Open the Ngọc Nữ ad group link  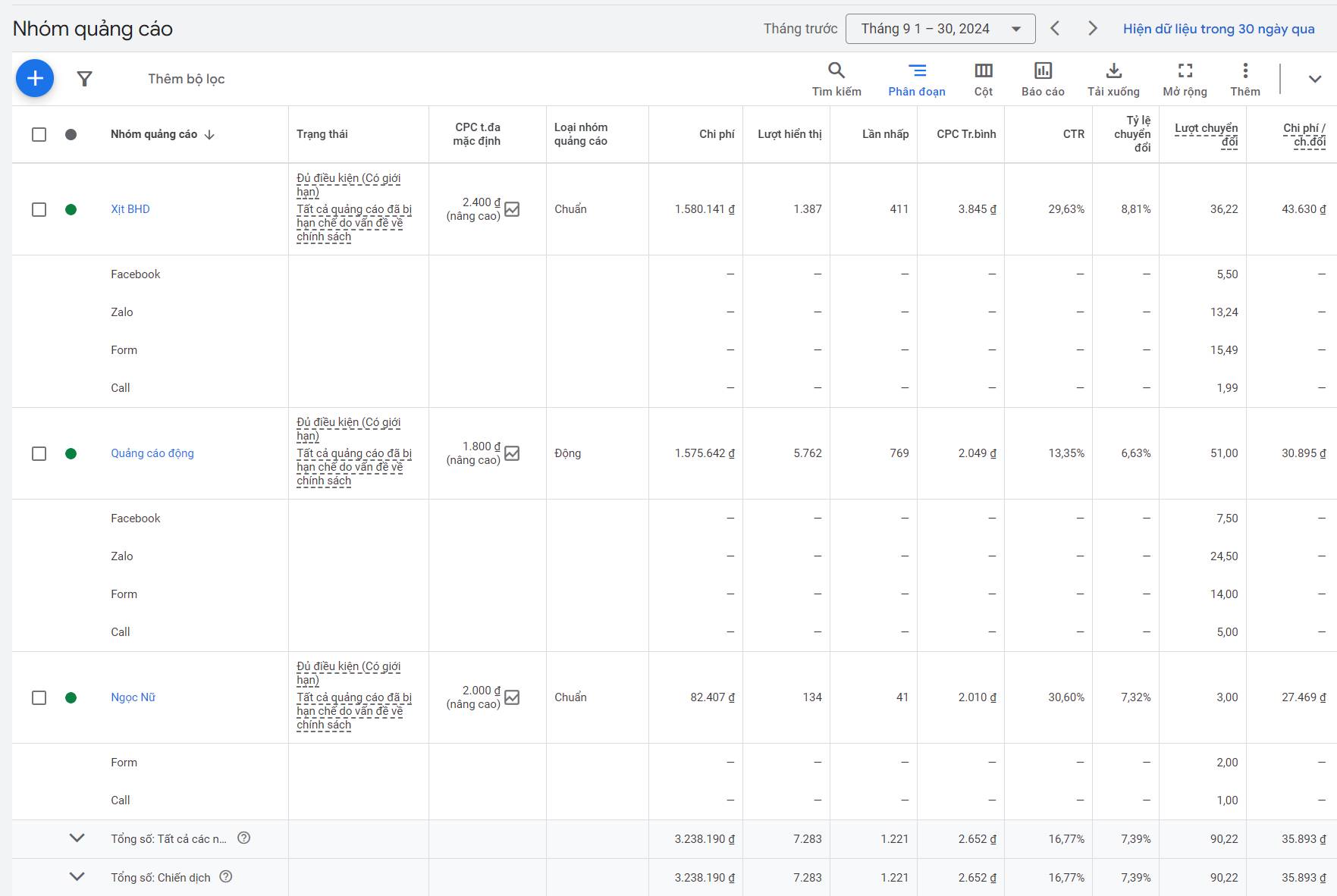coord(133,697)
